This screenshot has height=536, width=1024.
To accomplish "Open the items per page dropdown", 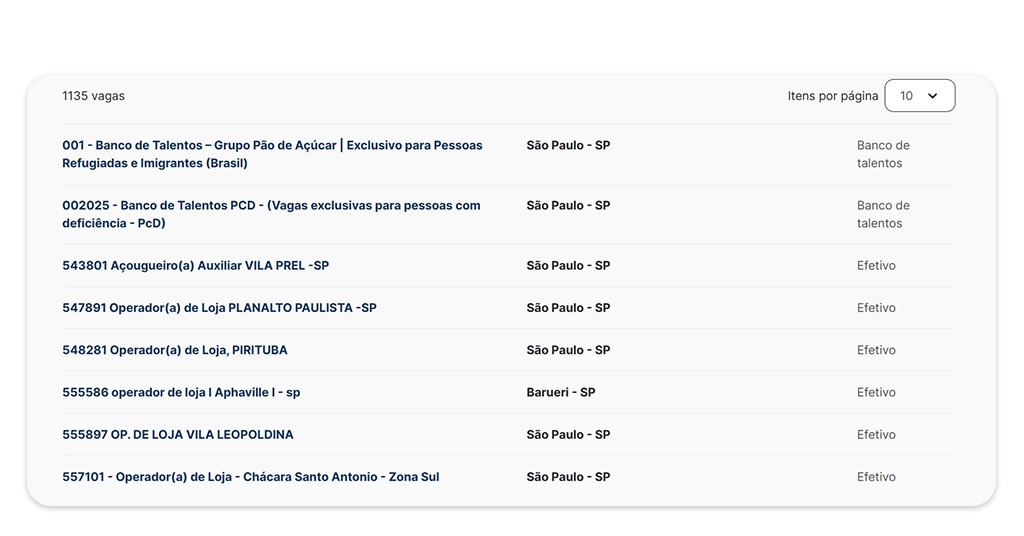I will pos(919,96).
